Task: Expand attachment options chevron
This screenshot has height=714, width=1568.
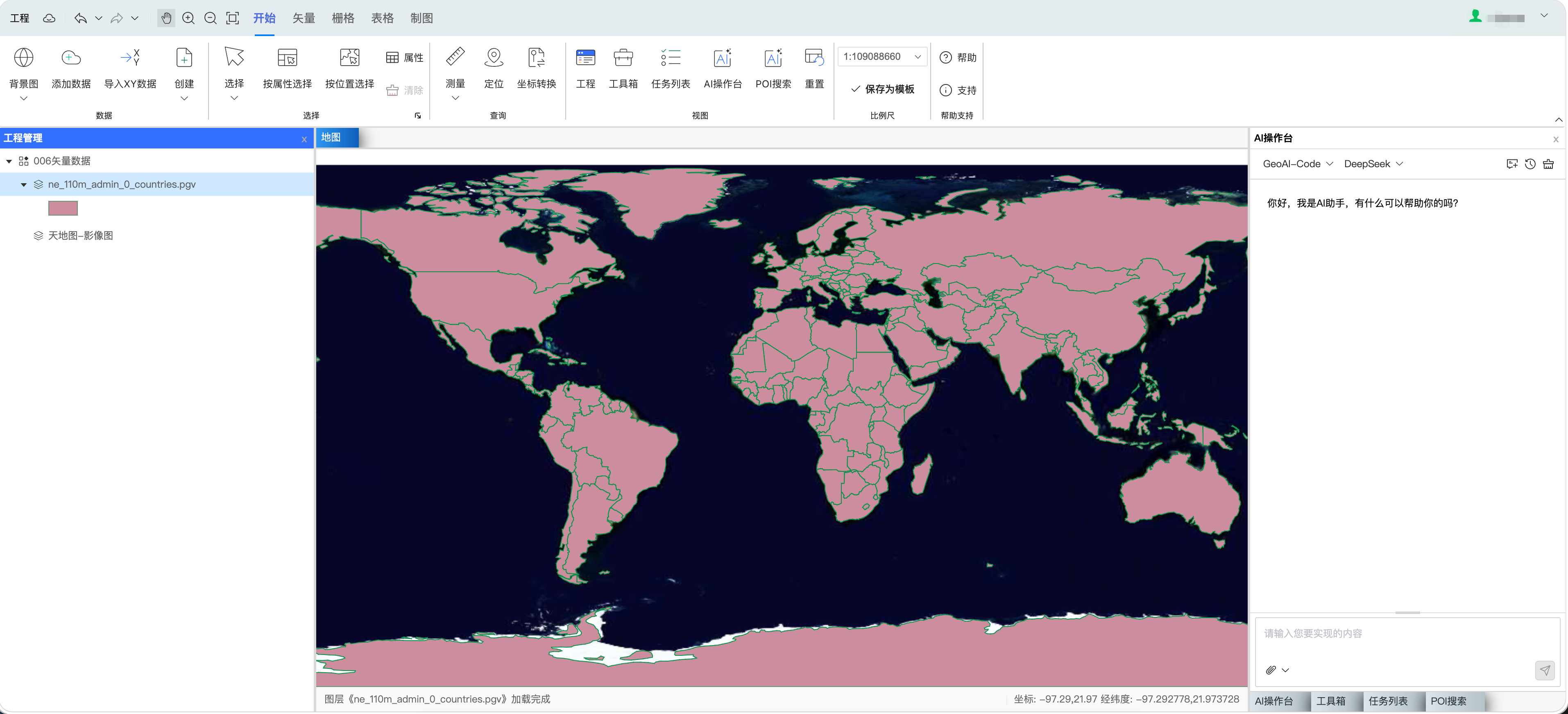Action: point(1285,670)
